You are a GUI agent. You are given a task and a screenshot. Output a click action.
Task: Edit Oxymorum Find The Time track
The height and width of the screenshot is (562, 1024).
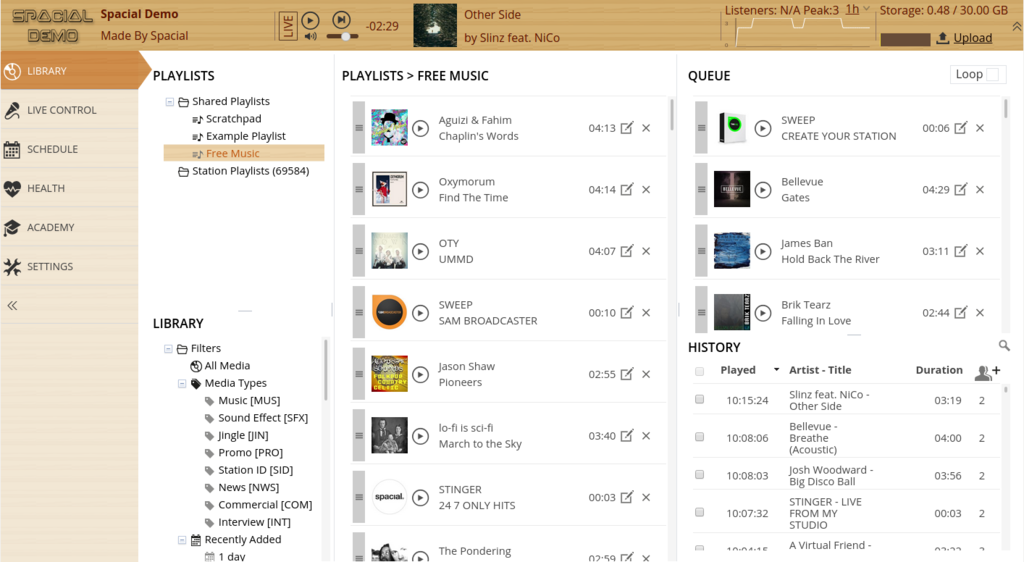tap(626, 189)
